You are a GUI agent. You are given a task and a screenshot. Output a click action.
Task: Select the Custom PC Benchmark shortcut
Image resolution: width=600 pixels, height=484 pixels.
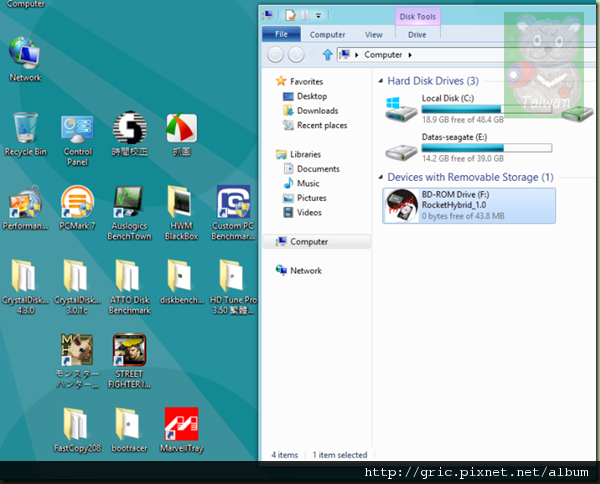[233, 203]
